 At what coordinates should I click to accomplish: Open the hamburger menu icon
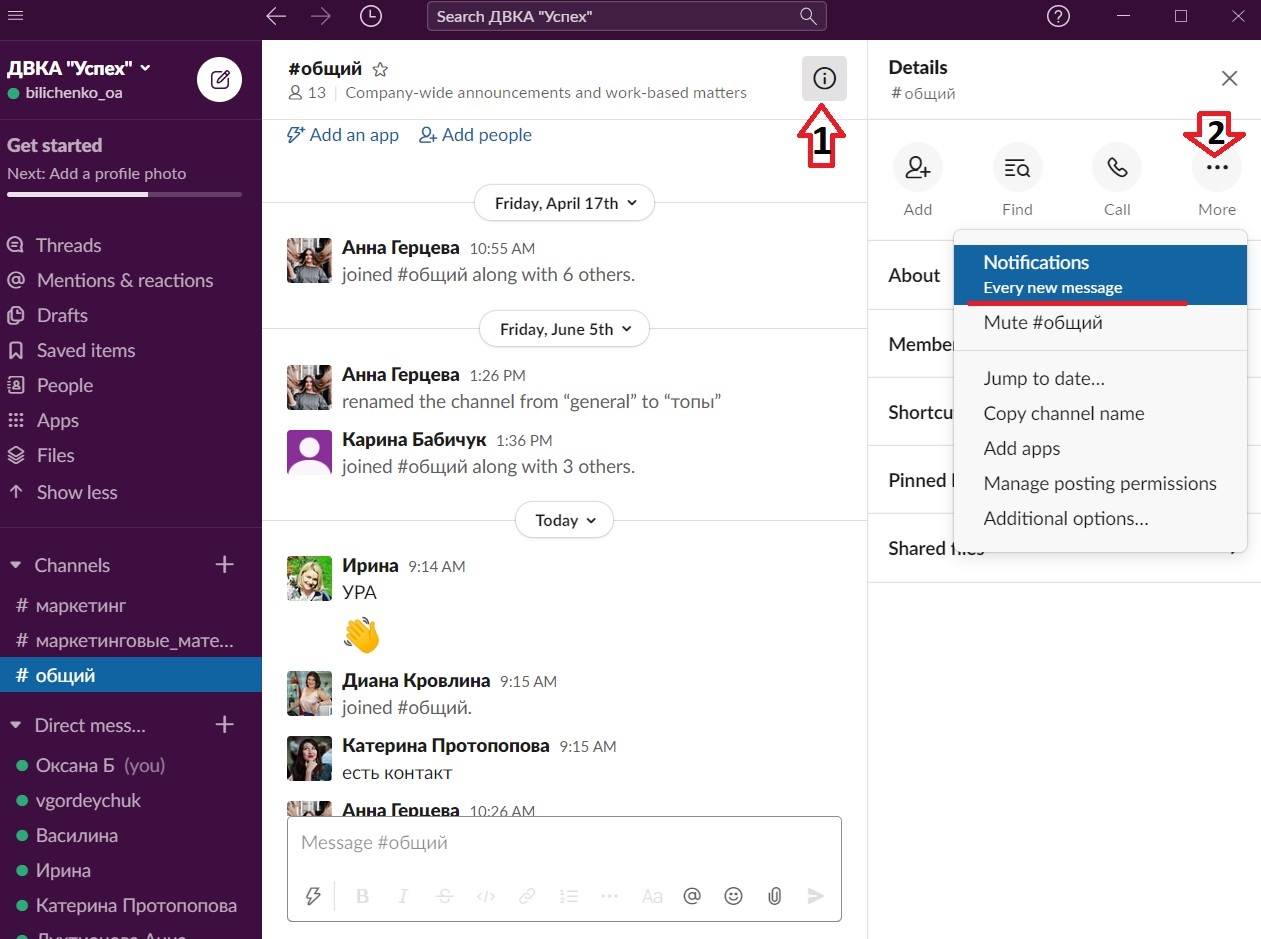tap(15, 16)
